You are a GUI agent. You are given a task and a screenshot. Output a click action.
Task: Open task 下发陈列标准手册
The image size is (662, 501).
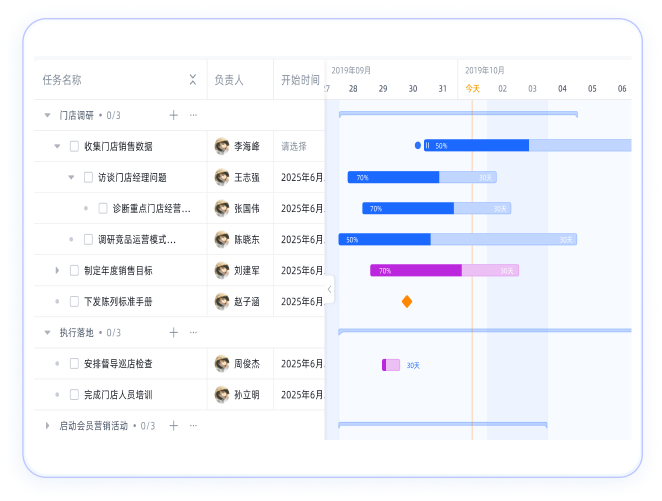[x=118, y=301]
